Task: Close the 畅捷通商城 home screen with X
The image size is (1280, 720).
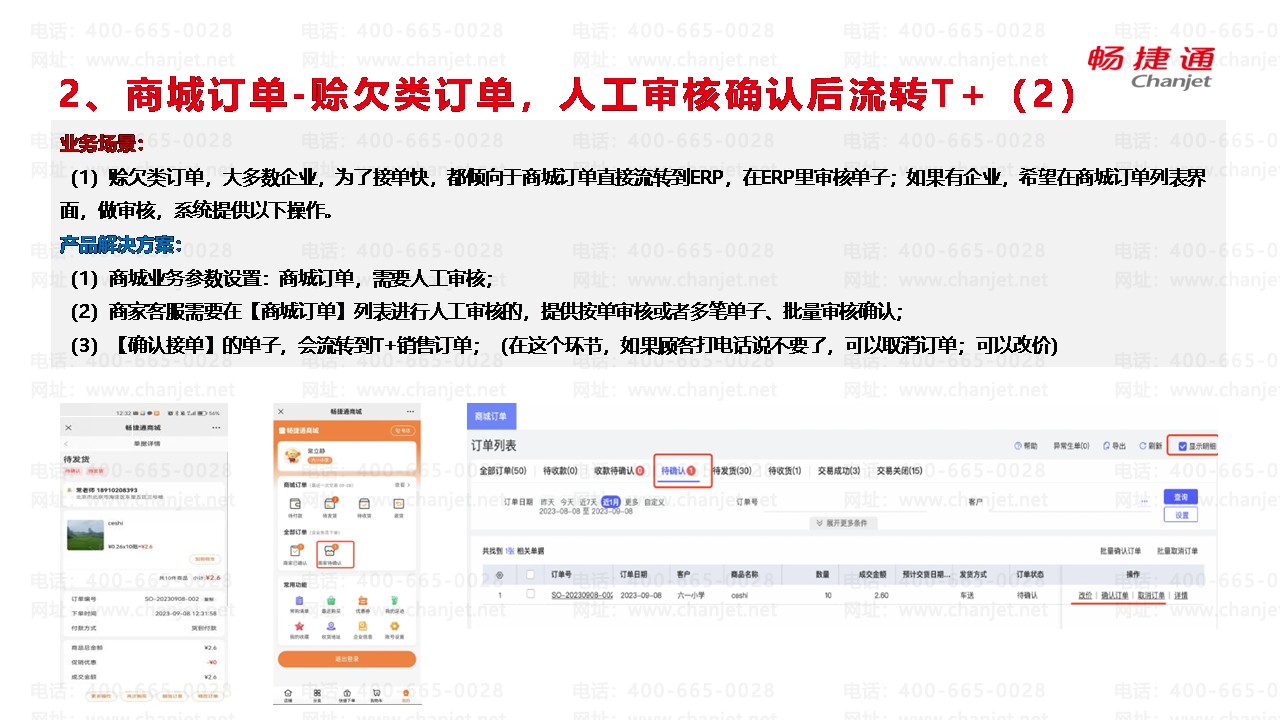Action: click(x=281, y=412)
